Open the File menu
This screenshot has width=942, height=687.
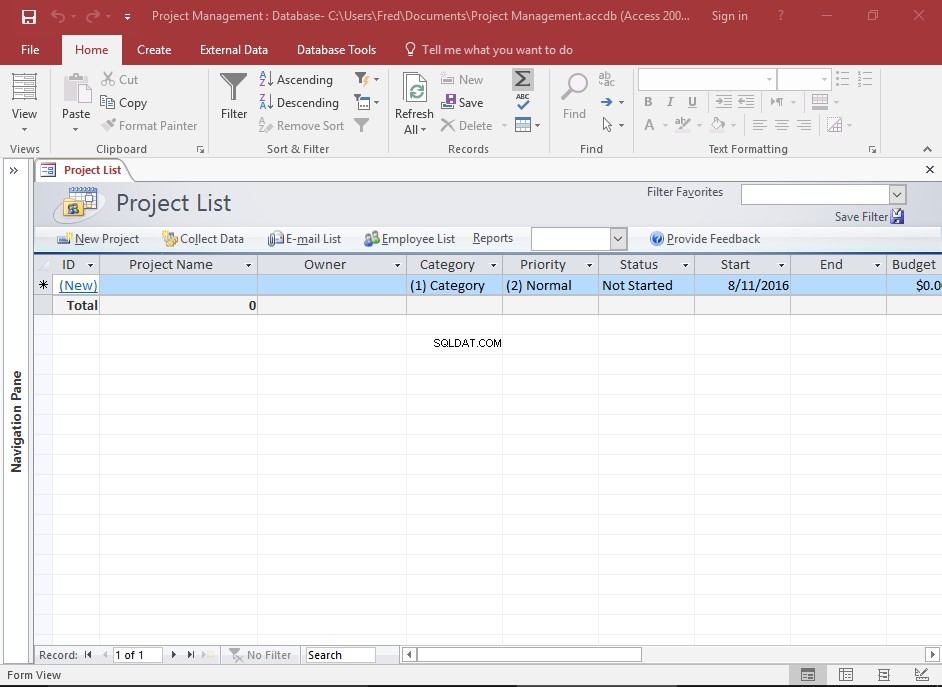30,50
